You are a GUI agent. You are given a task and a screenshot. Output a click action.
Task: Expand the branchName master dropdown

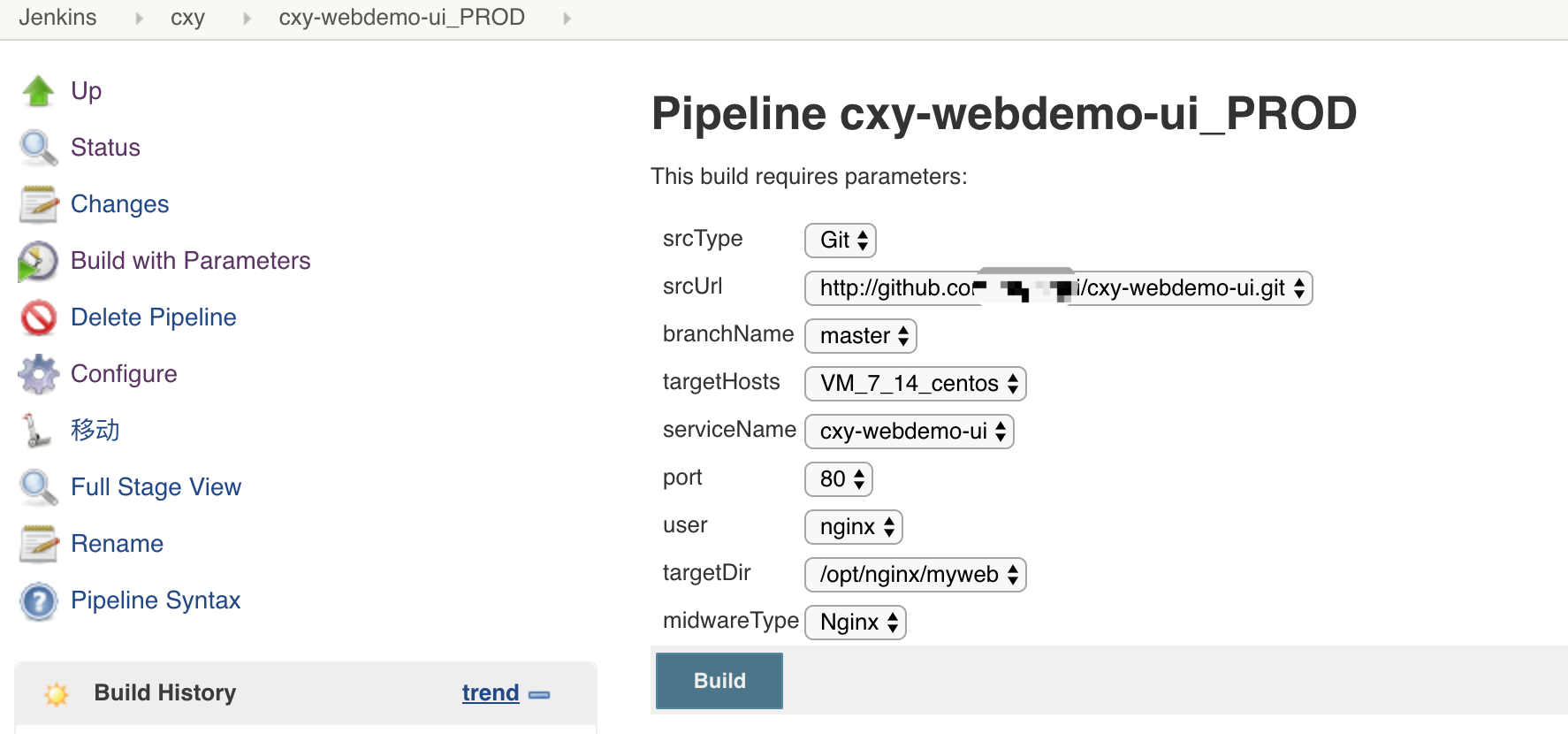pos(860,336)
